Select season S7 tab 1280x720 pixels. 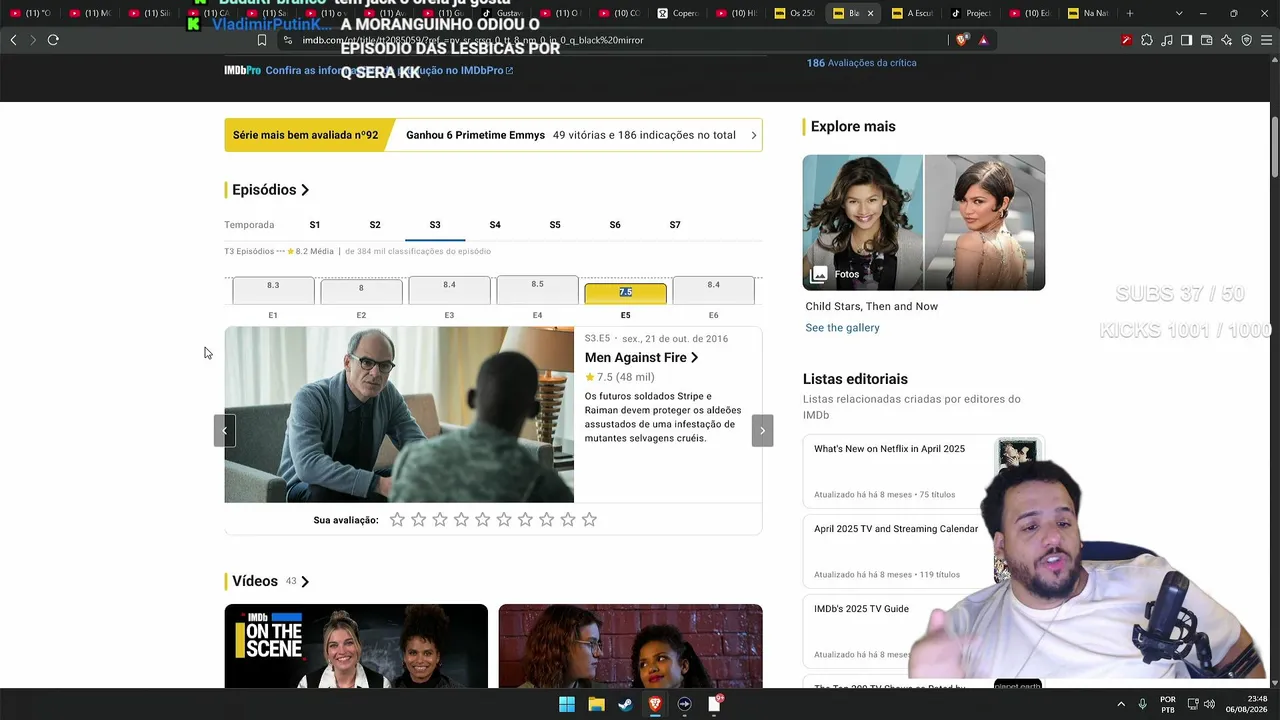click(x=675, y=225)
